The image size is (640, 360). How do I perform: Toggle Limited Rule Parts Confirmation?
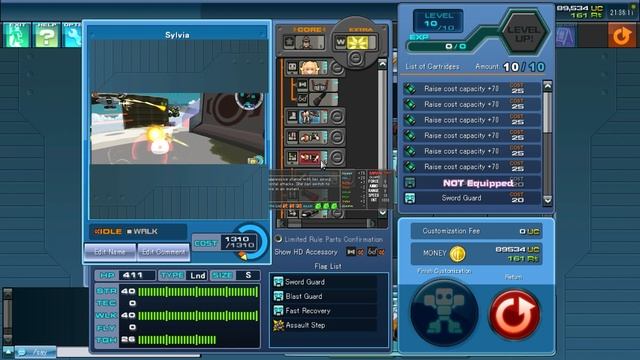[x=278, y=239]
